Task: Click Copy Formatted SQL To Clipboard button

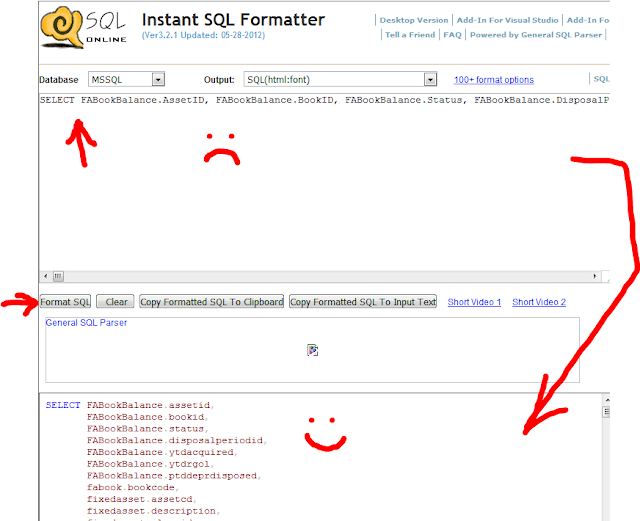Action: pos(211,302)
